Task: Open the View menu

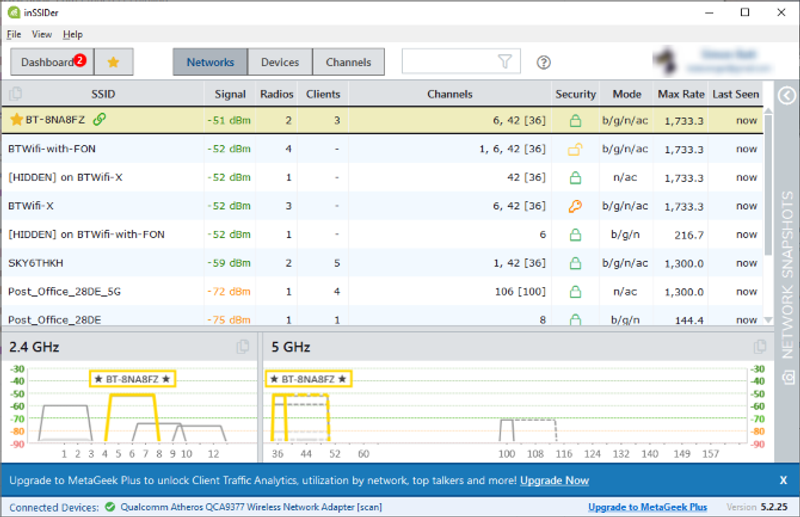Action: pos(41,34)
